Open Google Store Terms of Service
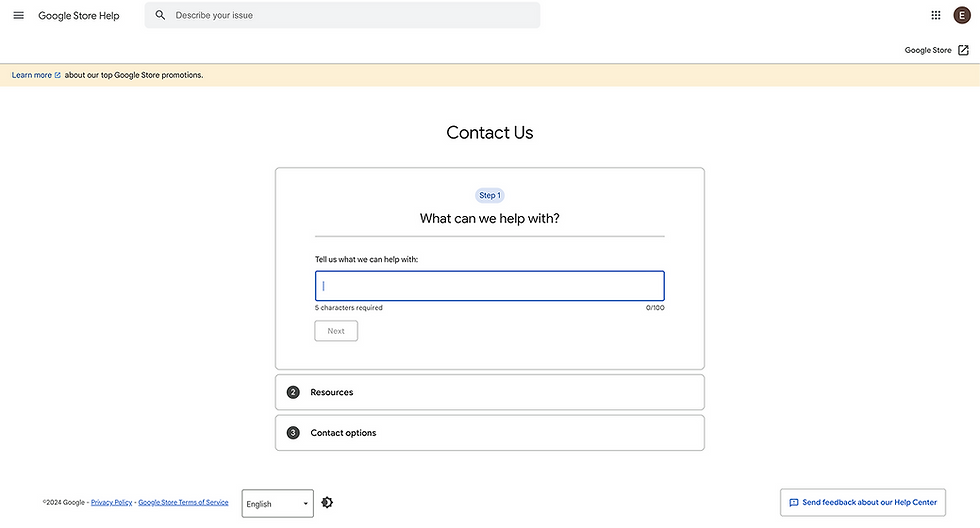 pyautogui.click(x=183, y=502)
